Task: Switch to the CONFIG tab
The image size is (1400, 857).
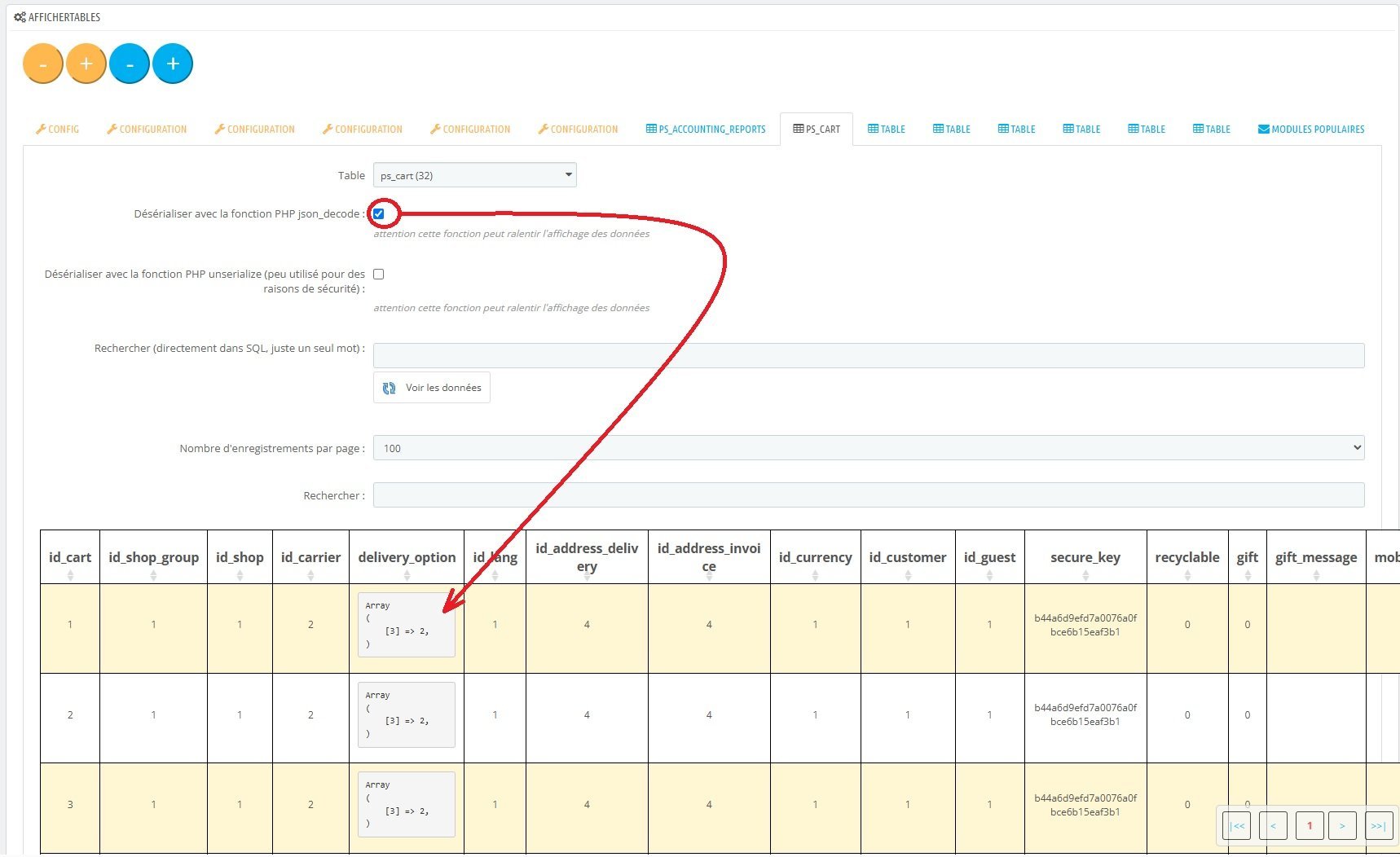Action: pos(57,130)
